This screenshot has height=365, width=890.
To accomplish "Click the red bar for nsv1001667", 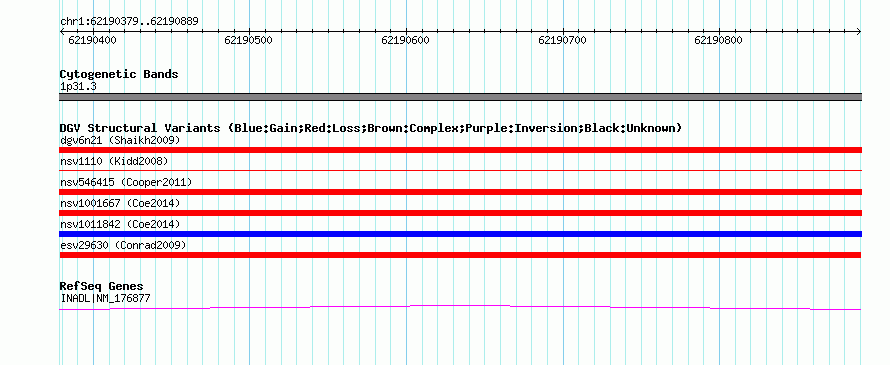I will [x=460, y=213].
